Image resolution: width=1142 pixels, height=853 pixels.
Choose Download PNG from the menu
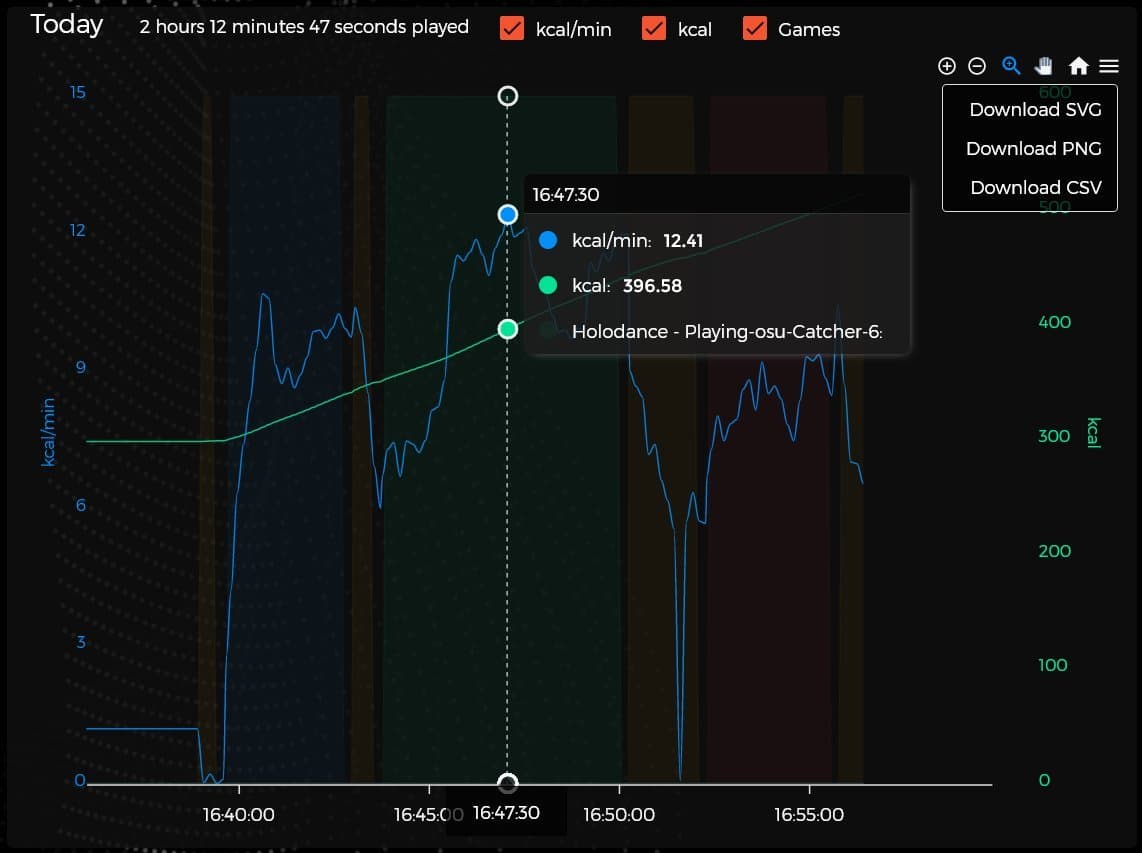click(x=1033, y=149)
